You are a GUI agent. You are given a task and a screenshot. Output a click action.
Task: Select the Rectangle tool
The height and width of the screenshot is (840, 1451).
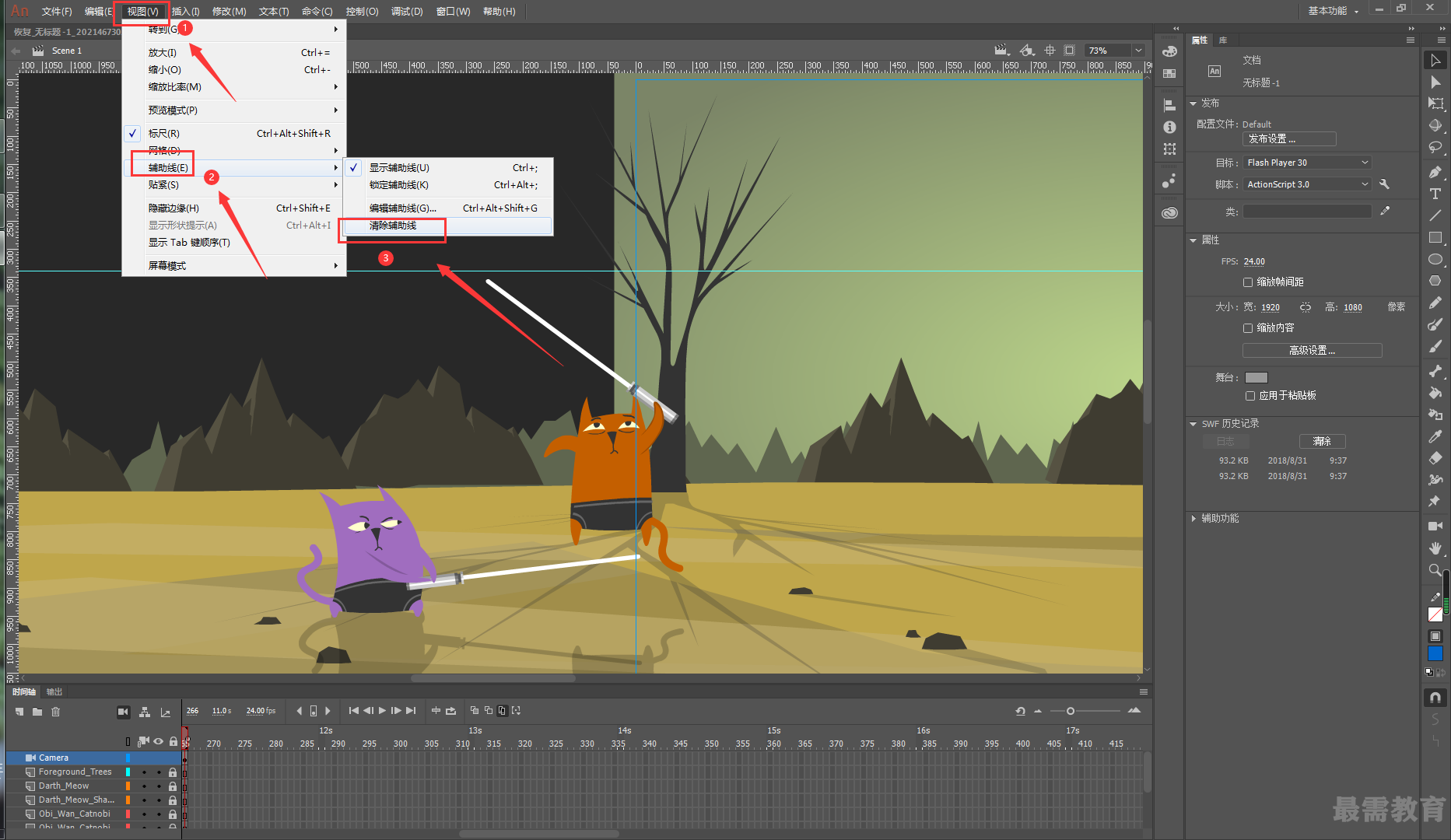[x=1435, y=237]
